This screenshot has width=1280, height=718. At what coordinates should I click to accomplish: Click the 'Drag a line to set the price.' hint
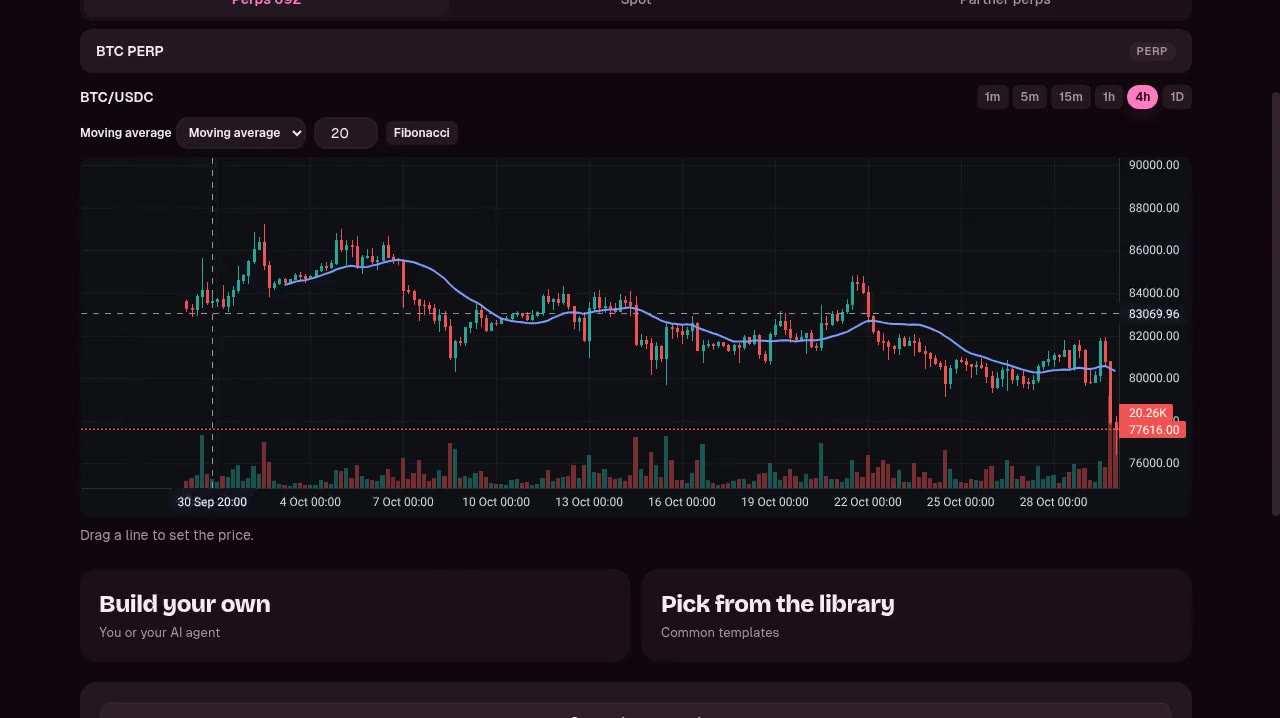(x=167, y=535)
